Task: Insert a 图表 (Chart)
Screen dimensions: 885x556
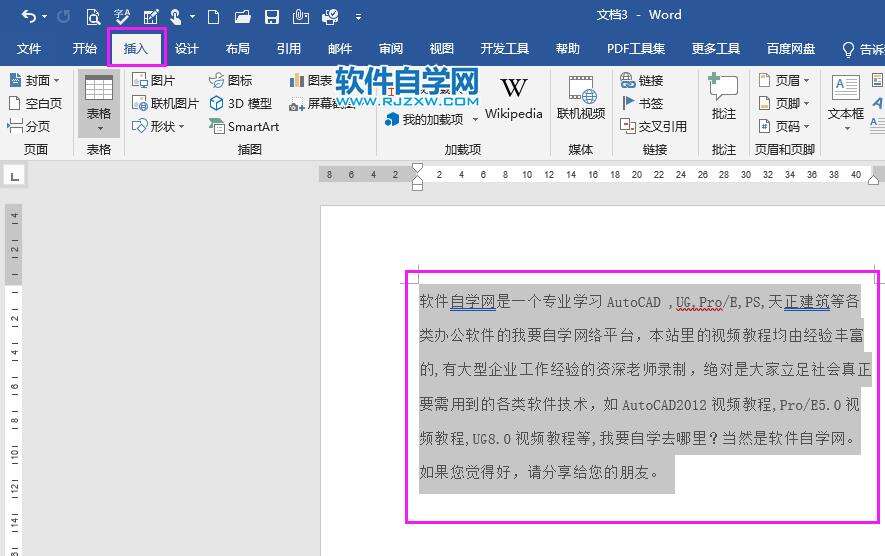Action: 310,80
